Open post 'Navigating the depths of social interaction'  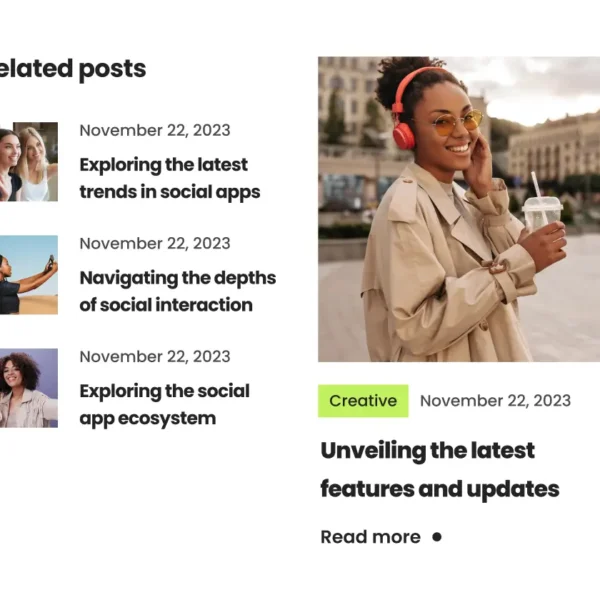pos(178,292)
